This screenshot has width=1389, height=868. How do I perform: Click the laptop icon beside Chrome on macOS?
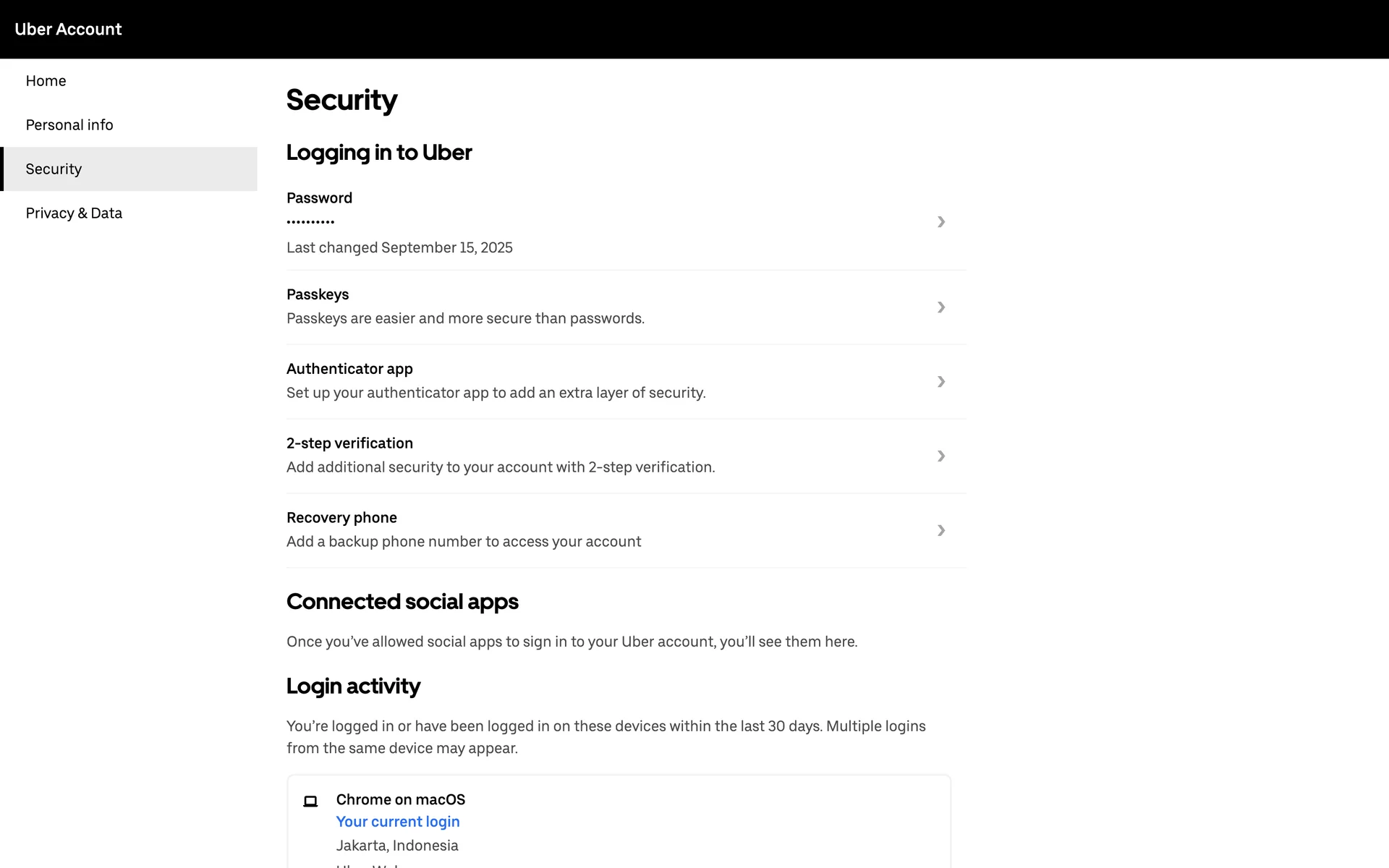pos(310,801)
